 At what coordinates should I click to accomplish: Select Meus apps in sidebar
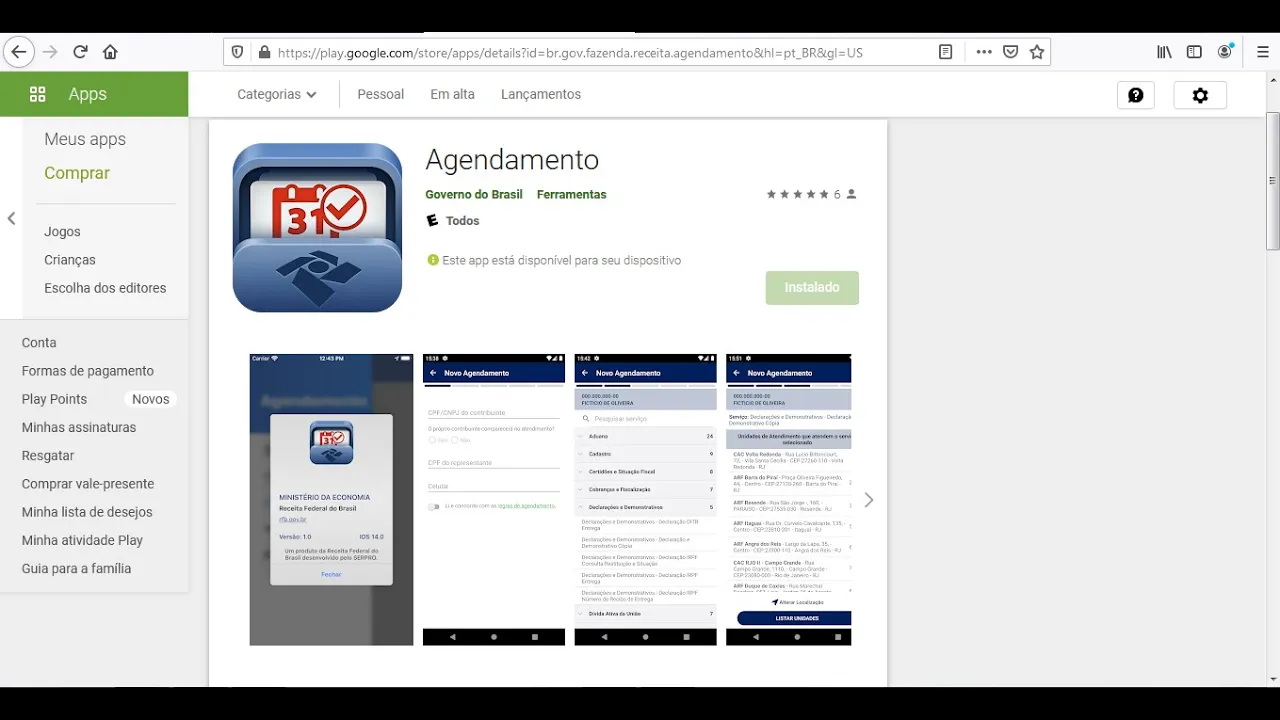(85, 139)
